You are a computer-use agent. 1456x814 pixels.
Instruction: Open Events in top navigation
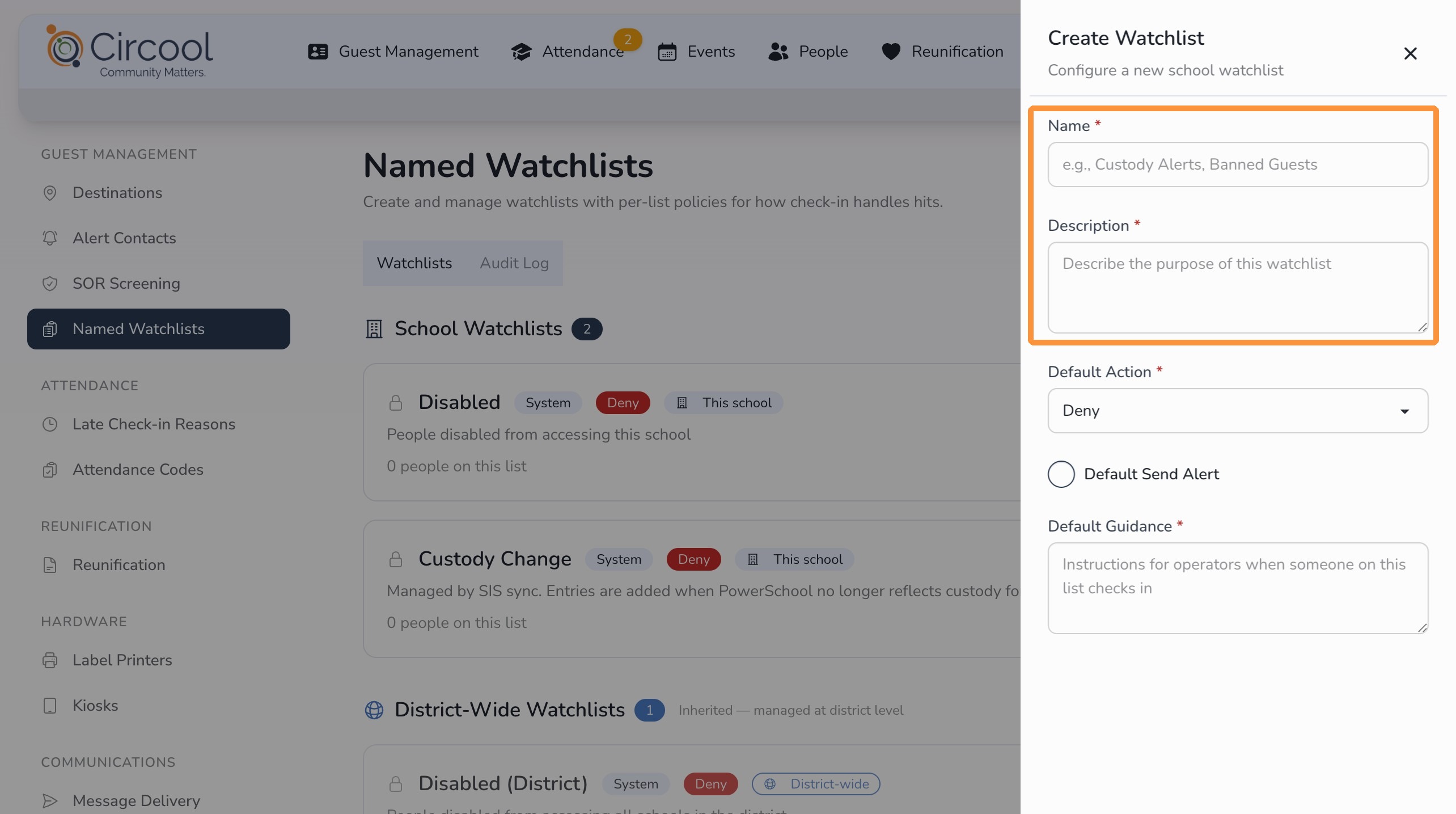click(x=696, y=52)
